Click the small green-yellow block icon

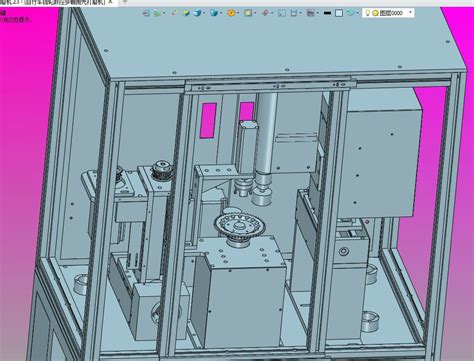click(186, 13)
